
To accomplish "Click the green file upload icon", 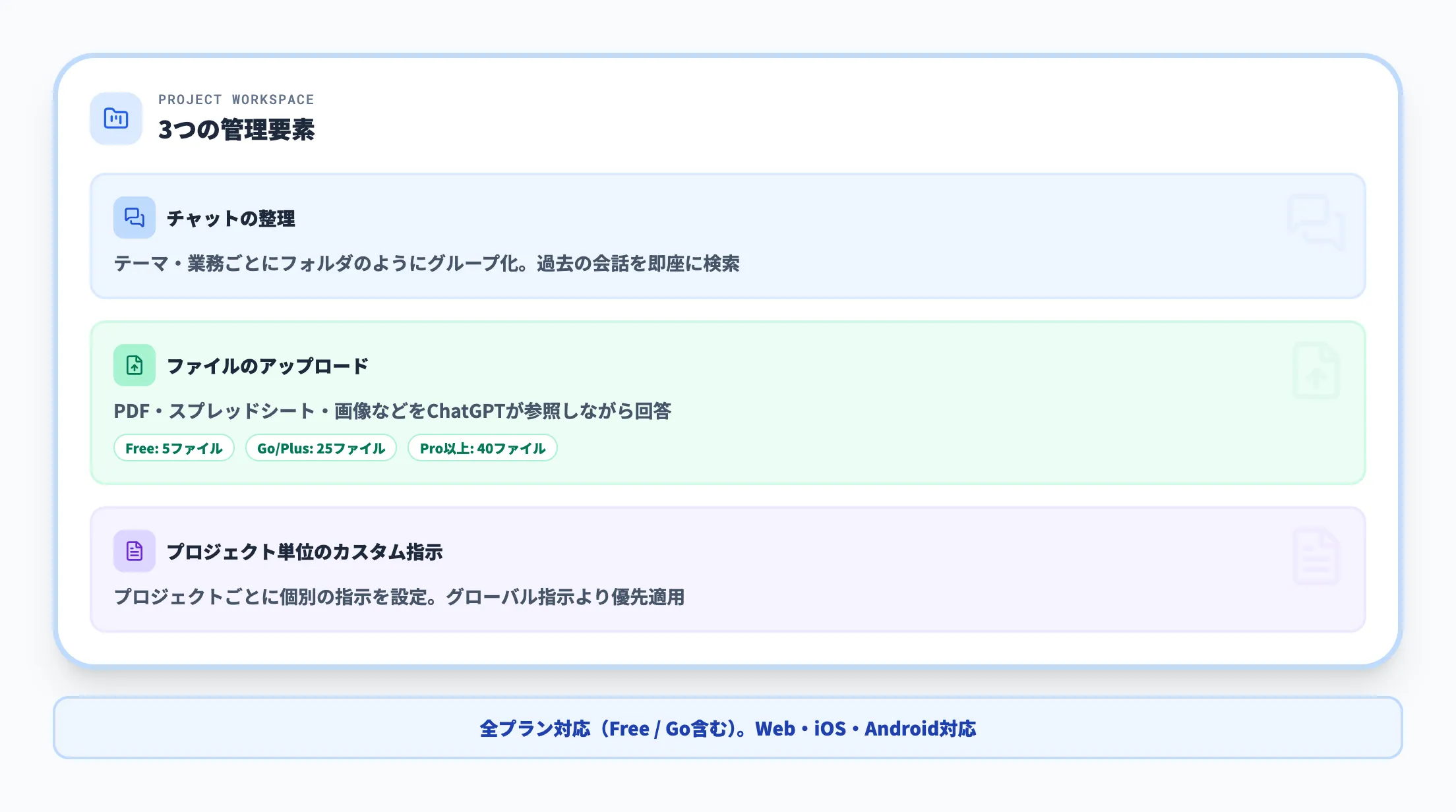I will click(x=135, y=365).
